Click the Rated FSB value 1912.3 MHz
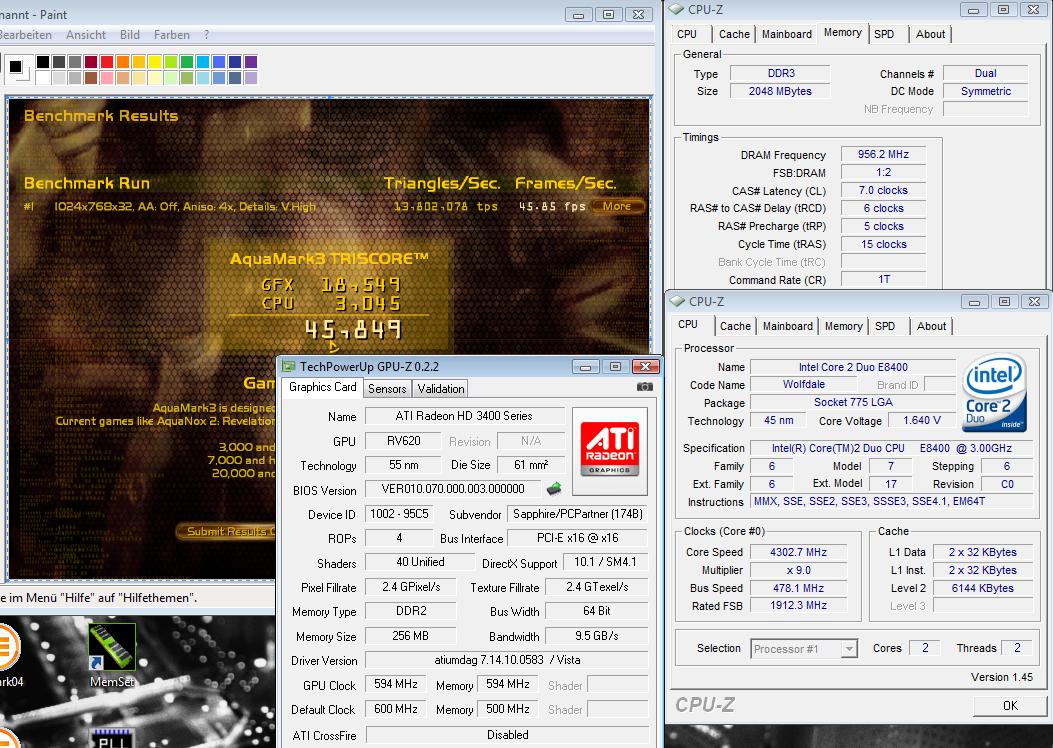The width and height of the screenshot is (1053, 748). (x=798, y=606)
